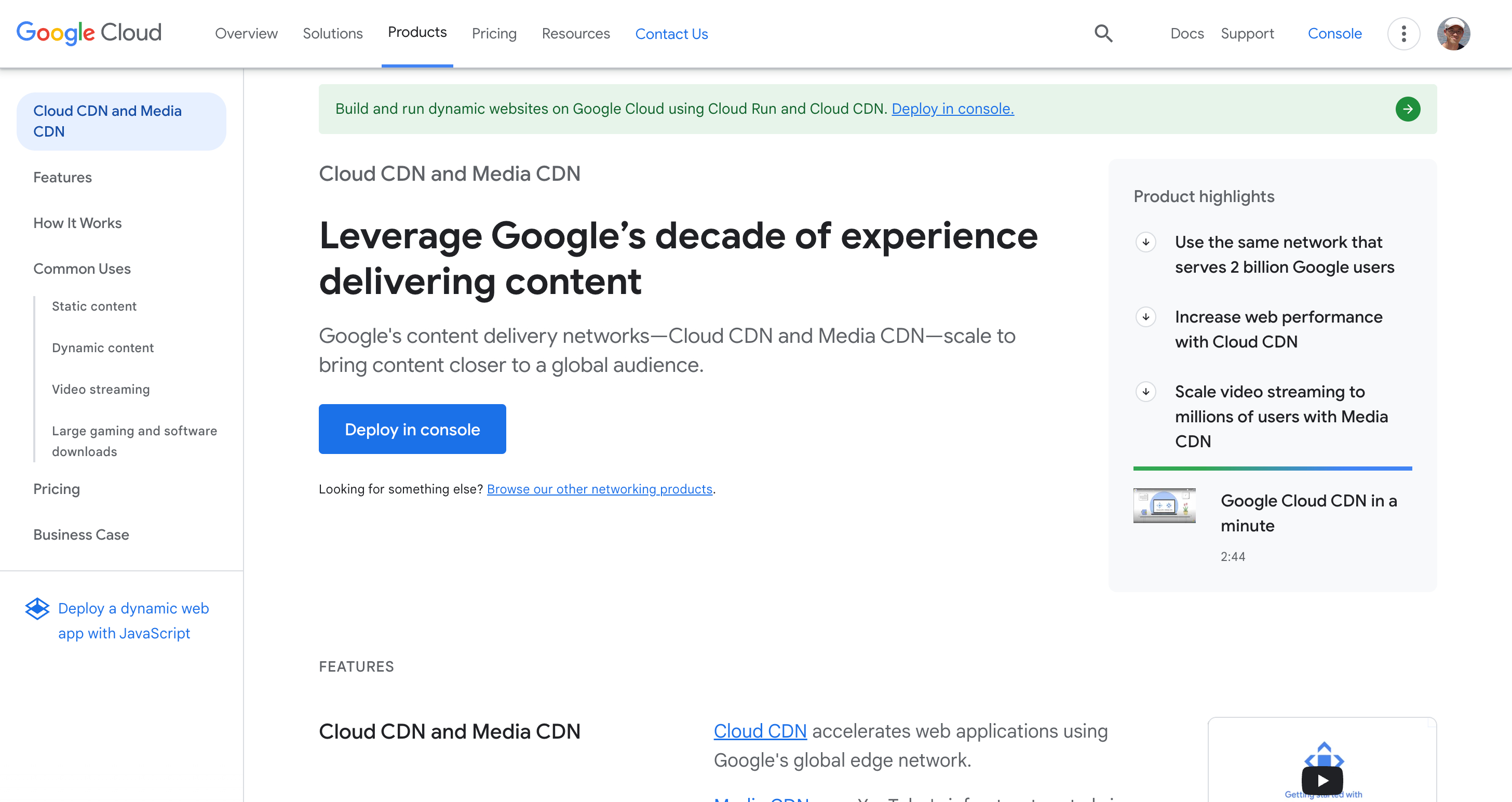The height and width of the screenshot is (802, 1512).
Task: Click 'Increase web performance with Cloud CDN' text
Action: coord(1278,329)
